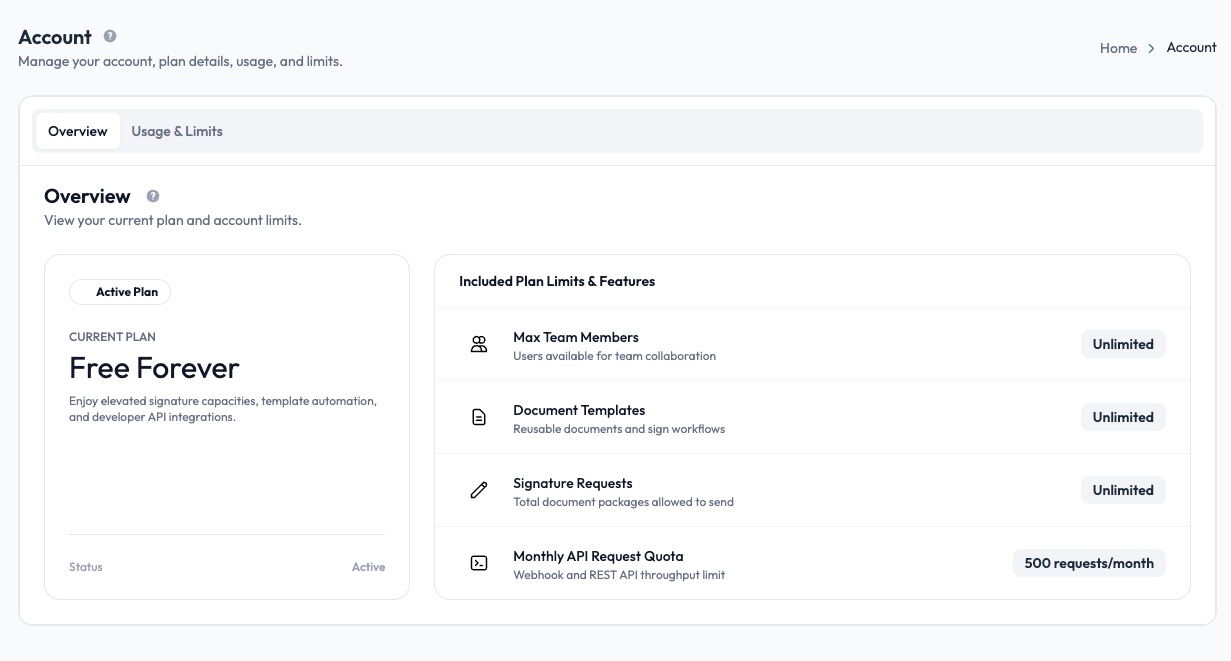Click 'Reusable documents and sign workflows' text
Viewport: 1231px width, 661px height.
(x=619, y=429)
